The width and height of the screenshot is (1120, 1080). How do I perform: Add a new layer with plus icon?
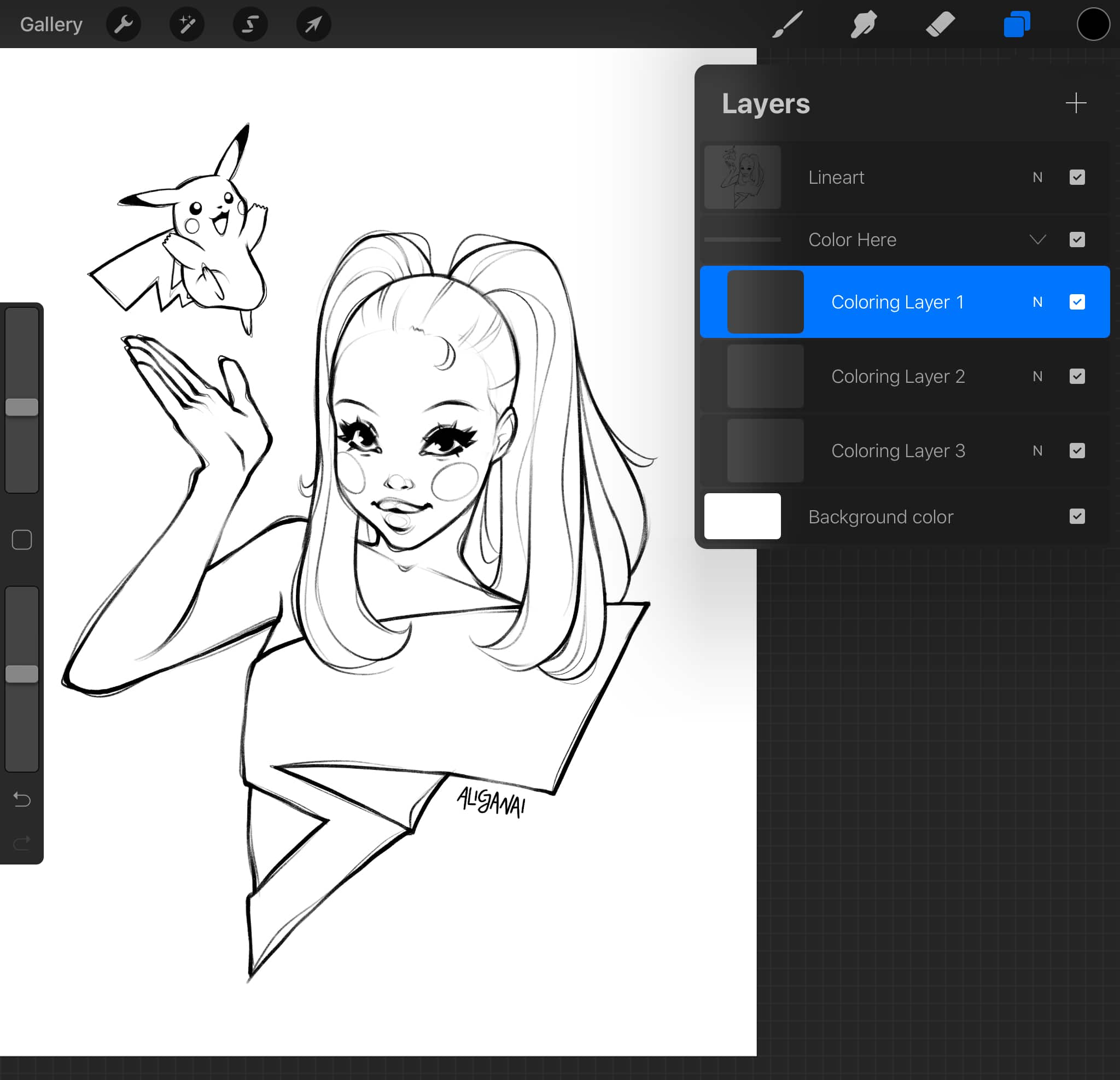pyautogui.click(x=1075, y=103)
